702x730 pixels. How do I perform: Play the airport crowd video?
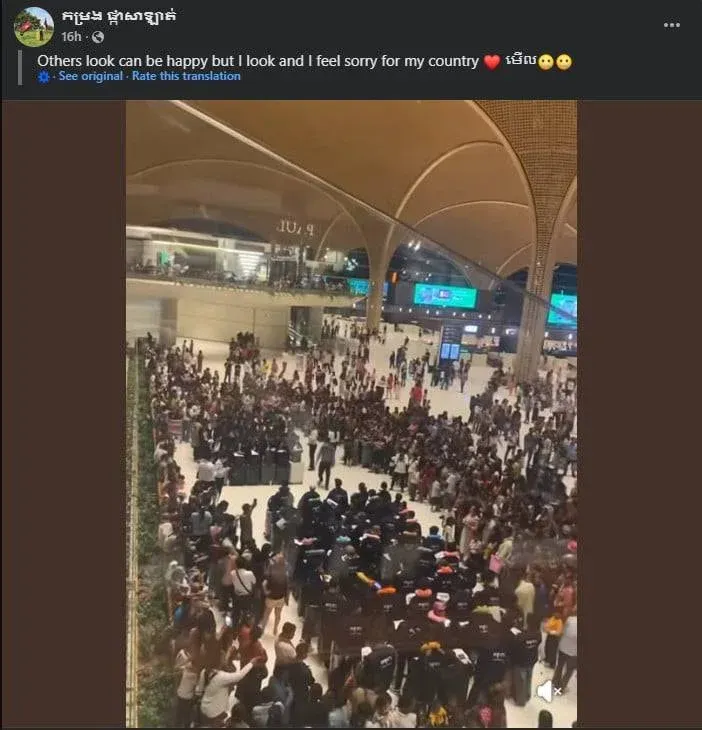click(x=351, y=414)
